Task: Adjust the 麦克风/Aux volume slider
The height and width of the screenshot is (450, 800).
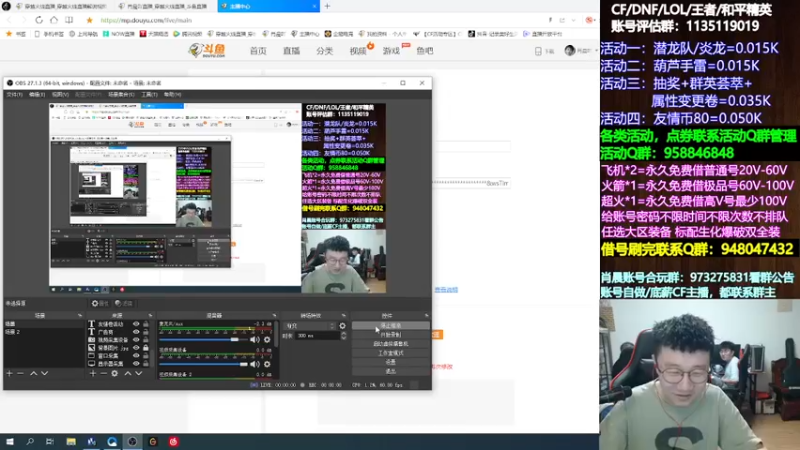Action: point(204,340)
